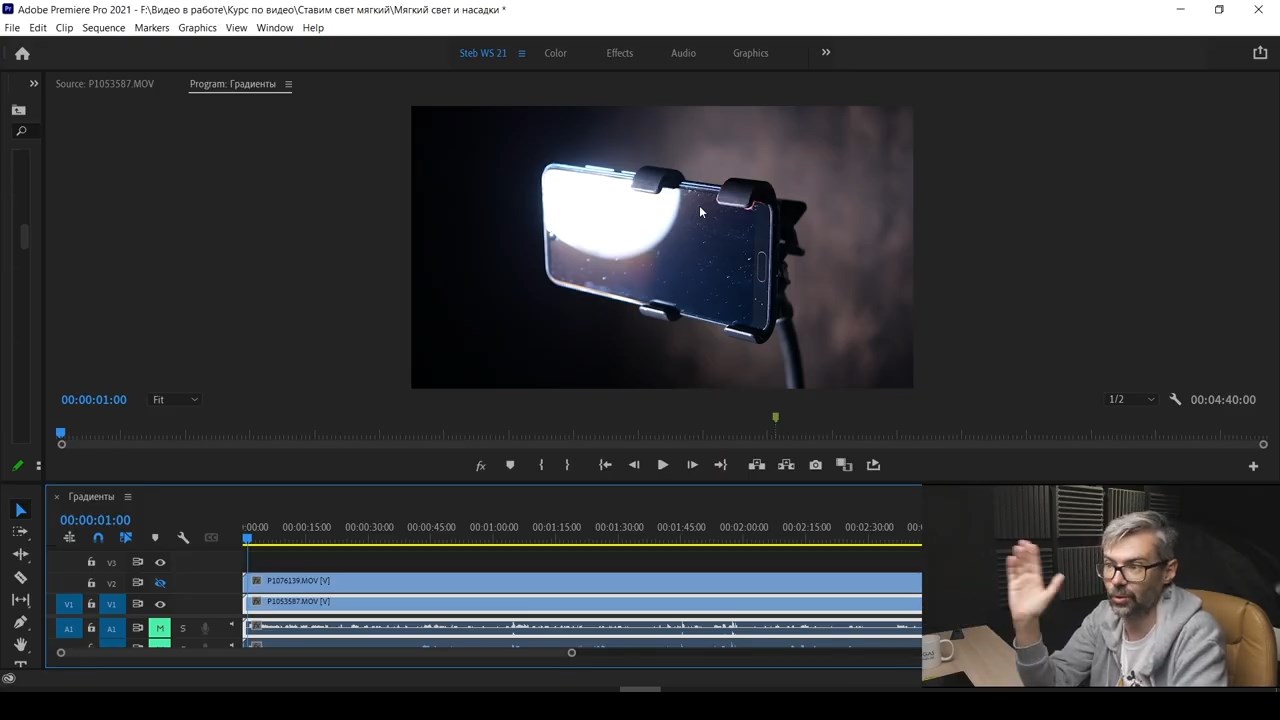The width and height of the screenshot is (1280, 720).
Task: Expand the workspaces overflow chevron
Action: pos(826,53)
